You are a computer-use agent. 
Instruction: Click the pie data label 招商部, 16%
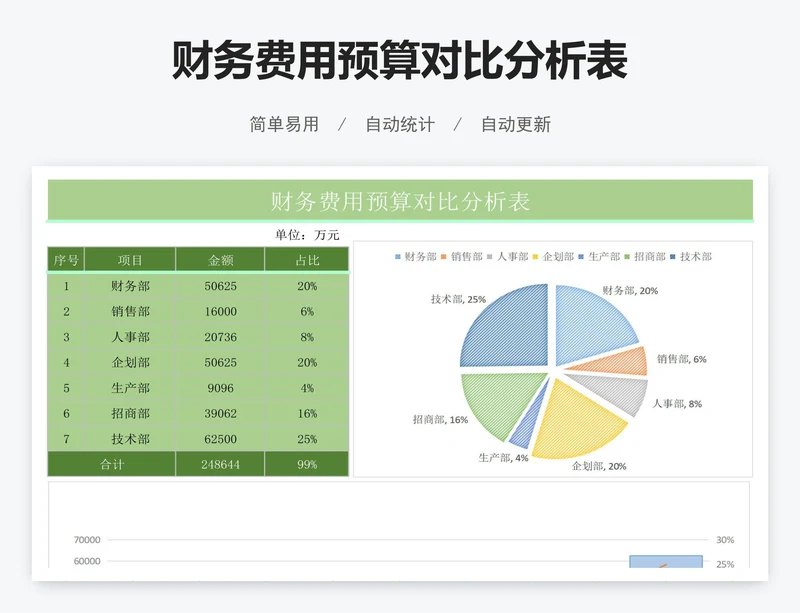click(x=440, y=420)
